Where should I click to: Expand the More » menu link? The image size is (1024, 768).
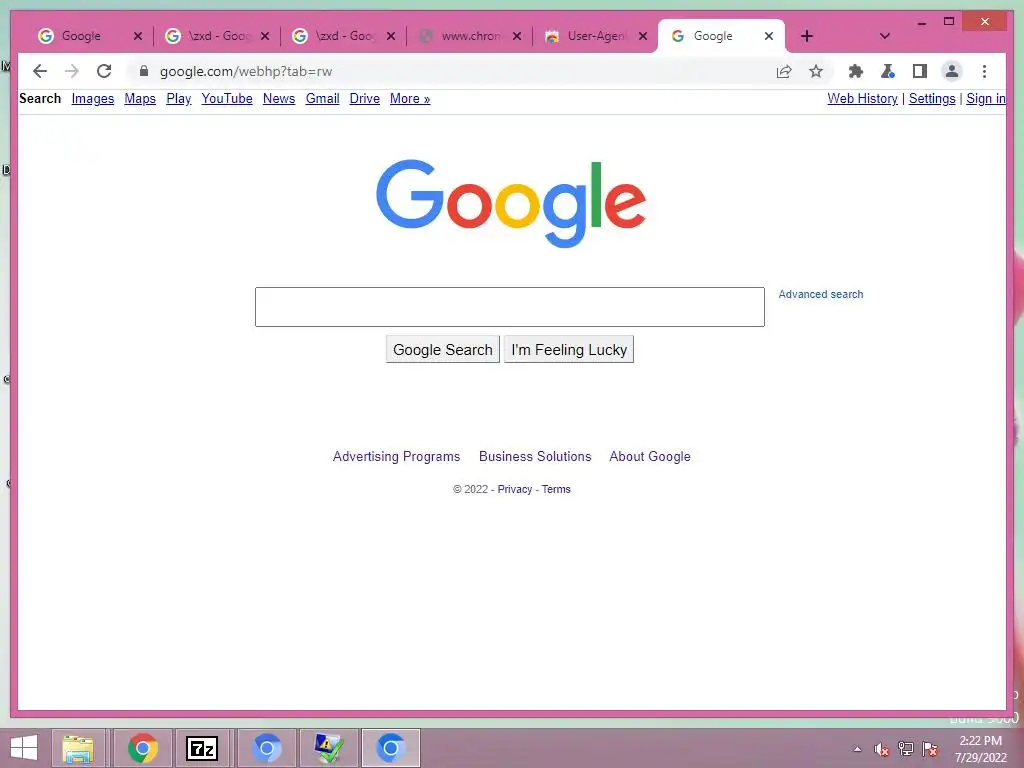tap(410, 99)
